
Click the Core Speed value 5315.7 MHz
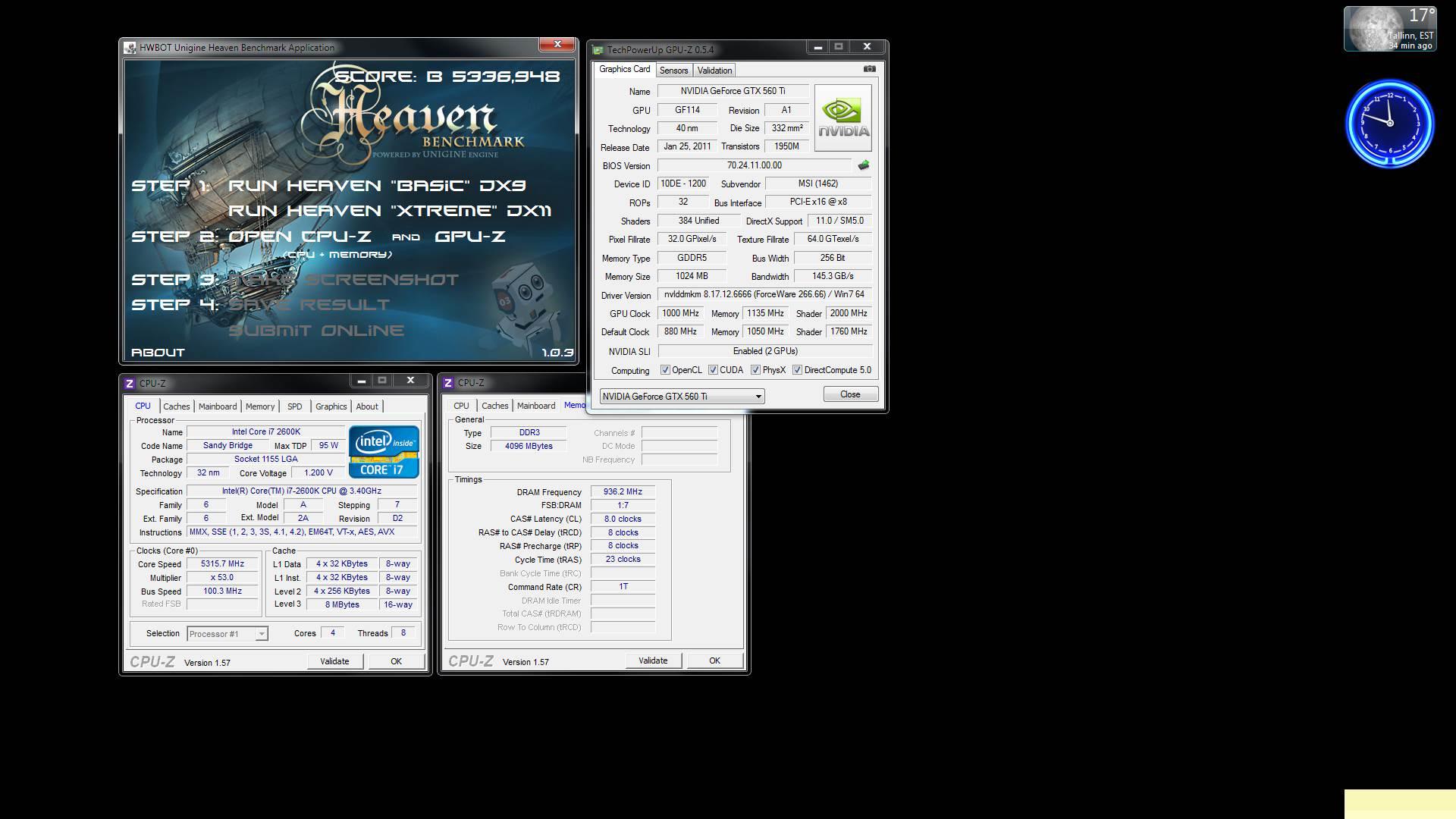222,564
